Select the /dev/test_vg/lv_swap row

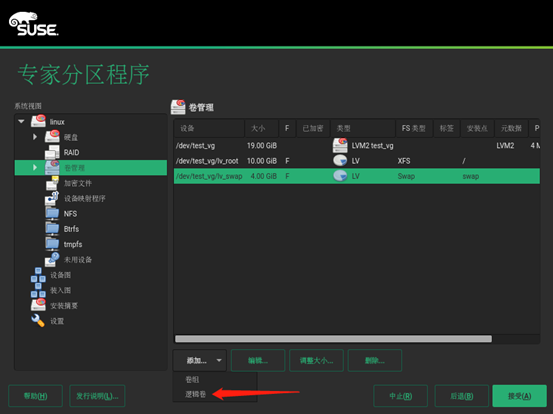(357, 176)
